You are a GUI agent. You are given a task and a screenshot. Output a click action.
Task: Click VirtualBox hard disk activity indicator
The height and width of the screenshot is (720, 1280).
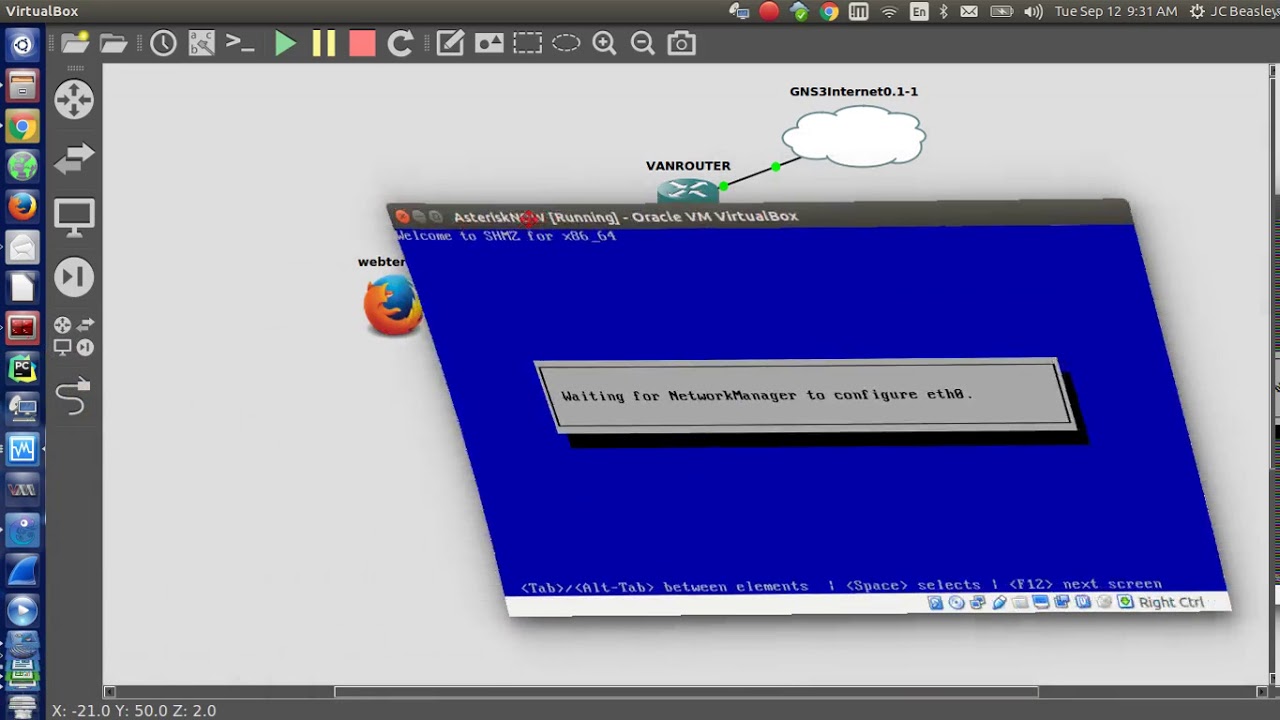[x=935, y=603]
